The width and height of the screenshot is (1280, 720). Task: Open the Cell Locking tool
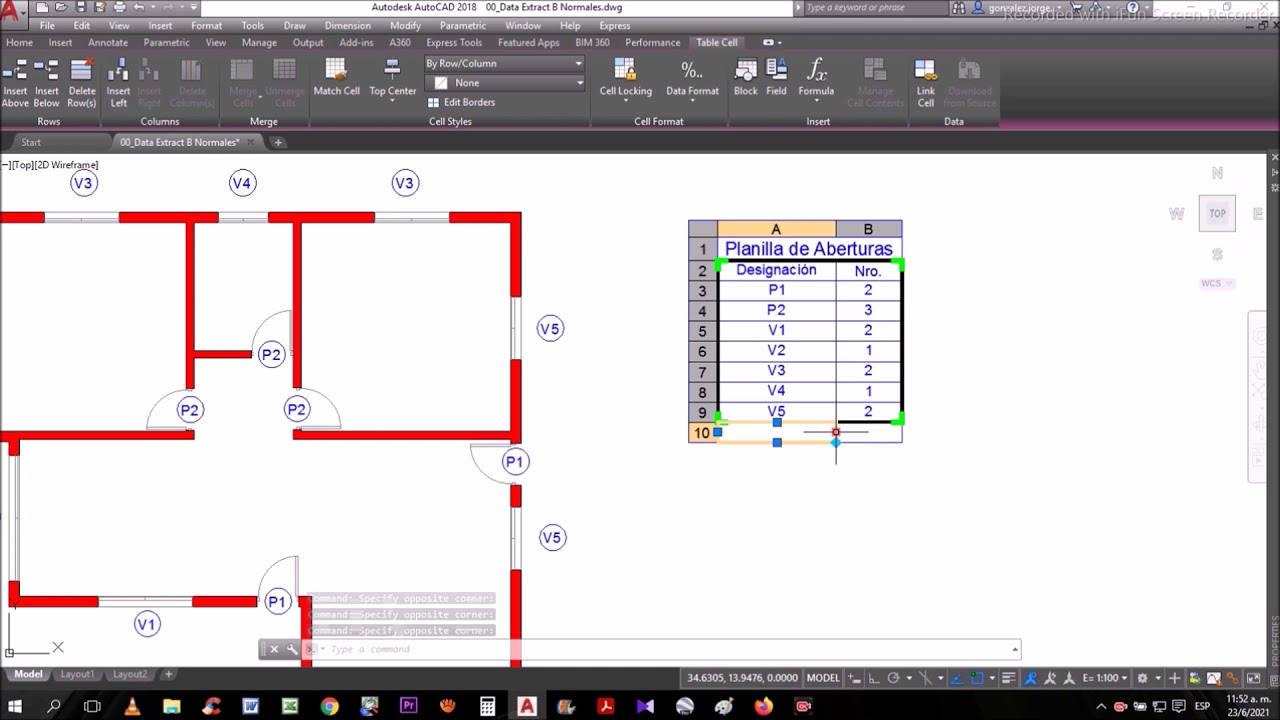pos(625,78)
